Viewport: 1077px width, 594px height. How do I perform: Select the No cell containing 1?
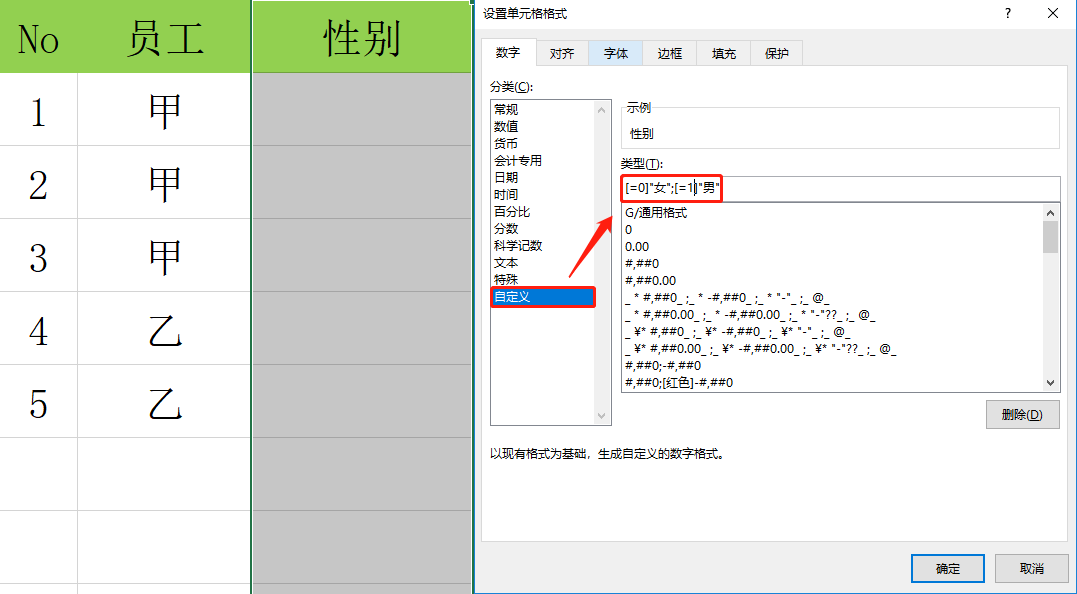[x=38, y=109]
